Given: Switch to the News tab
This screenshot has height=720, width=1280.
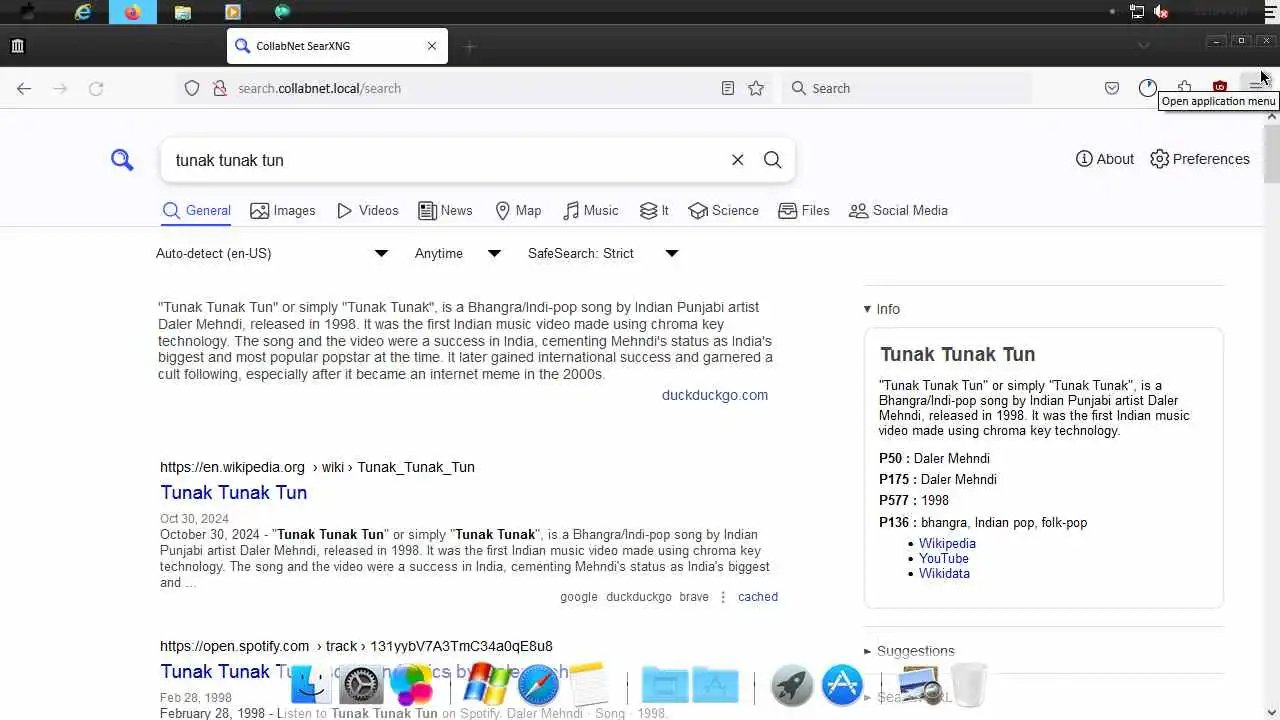Looking at the screenshot, I should (x=445, y=210).
